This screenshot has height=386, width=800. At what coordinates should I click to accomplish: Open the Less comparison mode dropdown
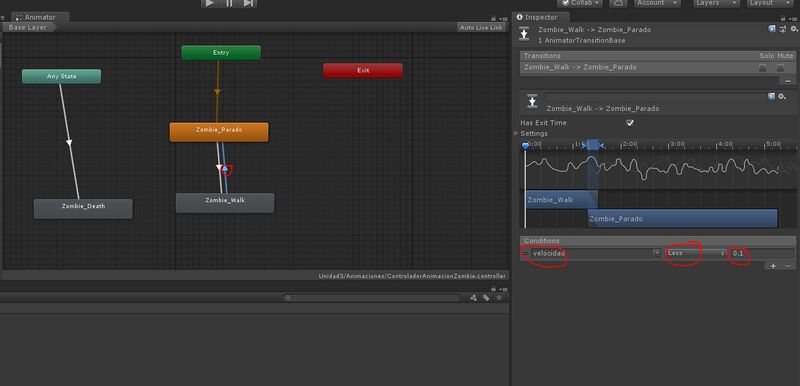click(x=696, y=253)
